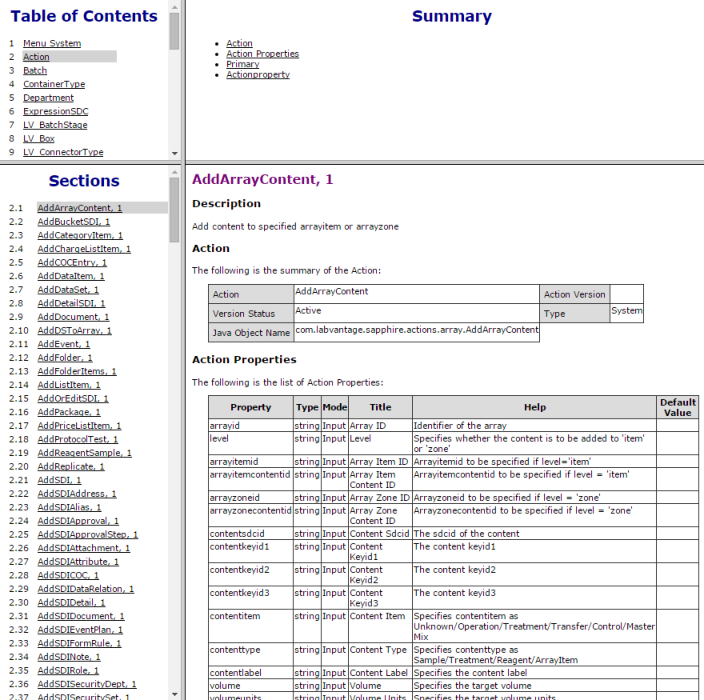Open Department contents link
The width and height of the screenshot is (704, 700).
[48, 98]
